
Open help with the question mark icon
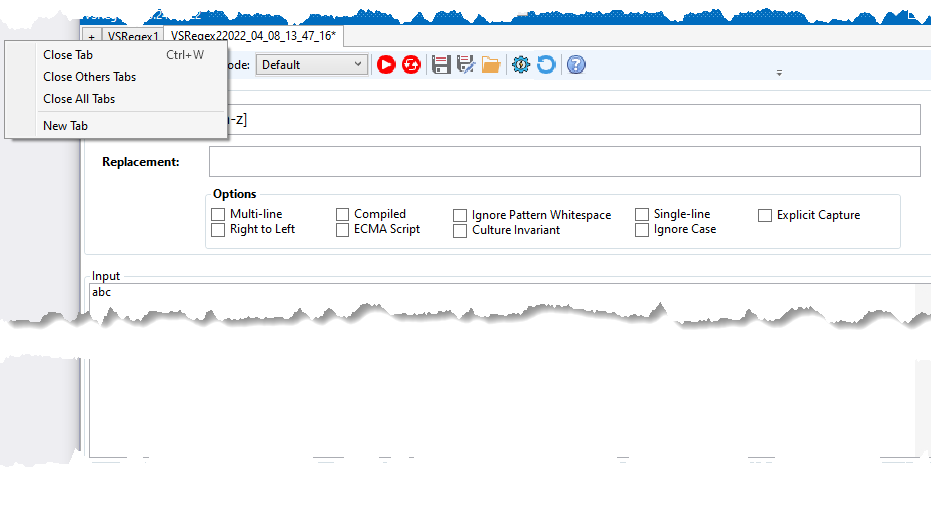pyautogui.click(x=576, y=65)
